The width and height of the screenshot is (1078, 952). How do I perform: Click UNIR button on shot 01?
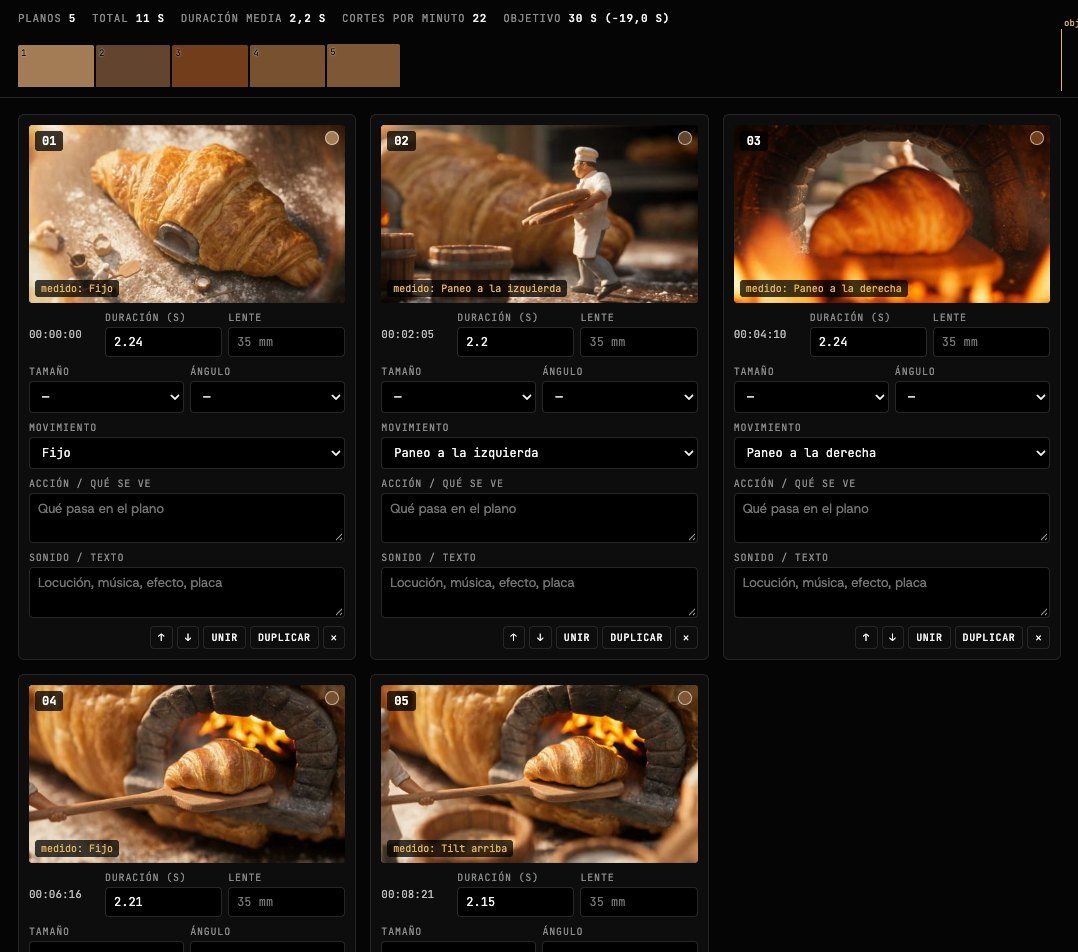tap(224, 637)
